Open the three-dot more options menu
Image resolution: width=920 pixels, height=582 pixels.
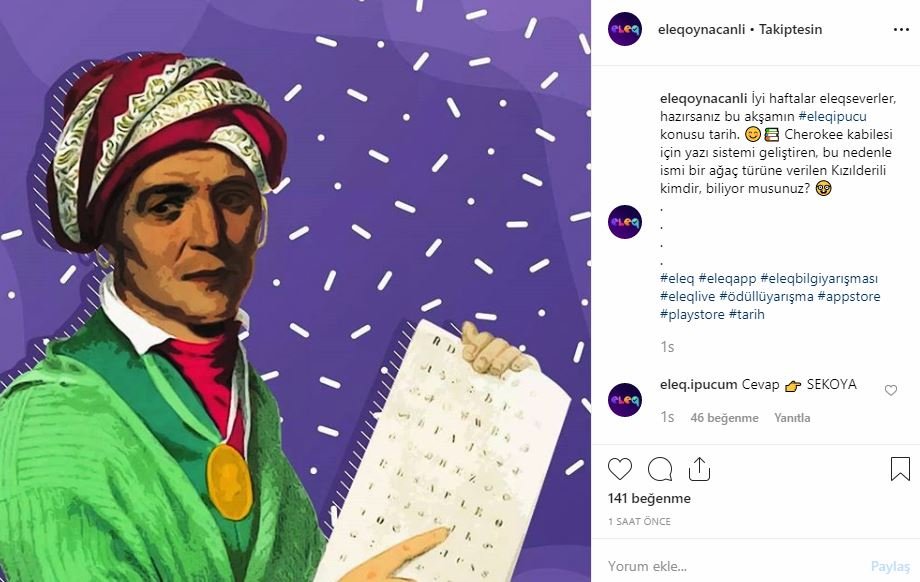click(901, 29)
